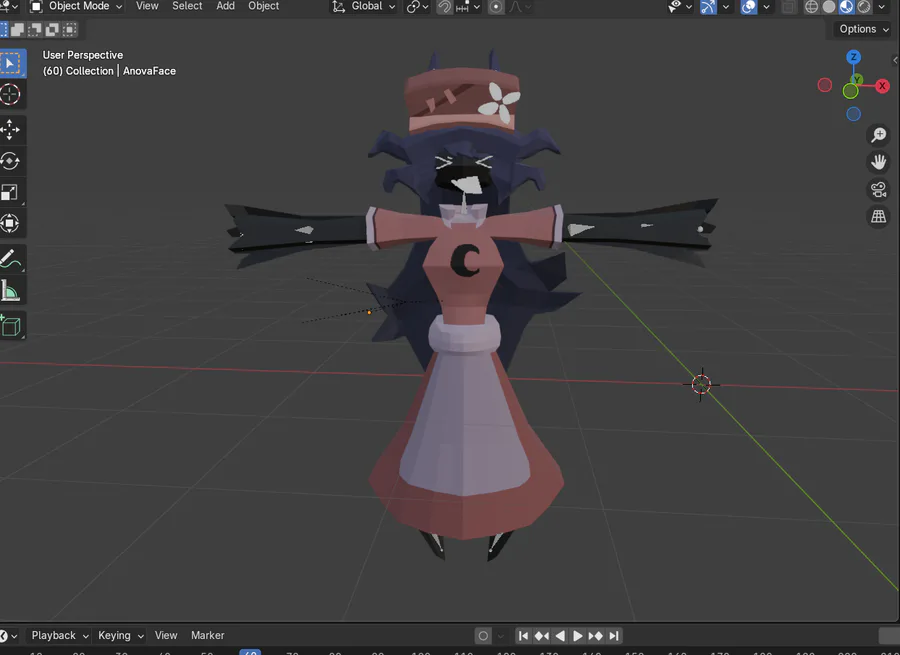Viewport: 900px width, 655px height.
Task: Choose the Move tool
Action: [x=11, y=130]
